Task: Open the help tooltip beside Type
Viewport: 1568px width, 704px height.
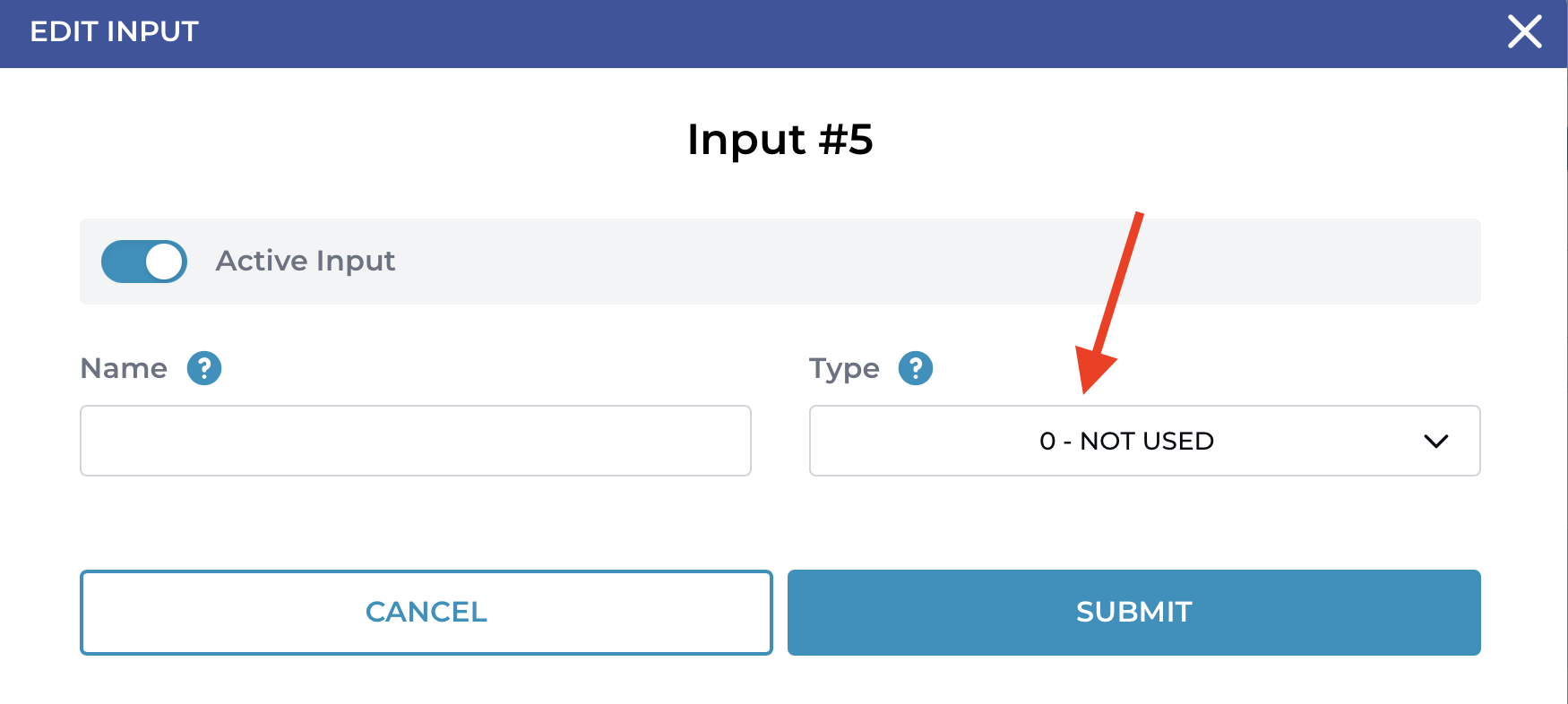Action: pyautogui.click(x=916, y=368)
